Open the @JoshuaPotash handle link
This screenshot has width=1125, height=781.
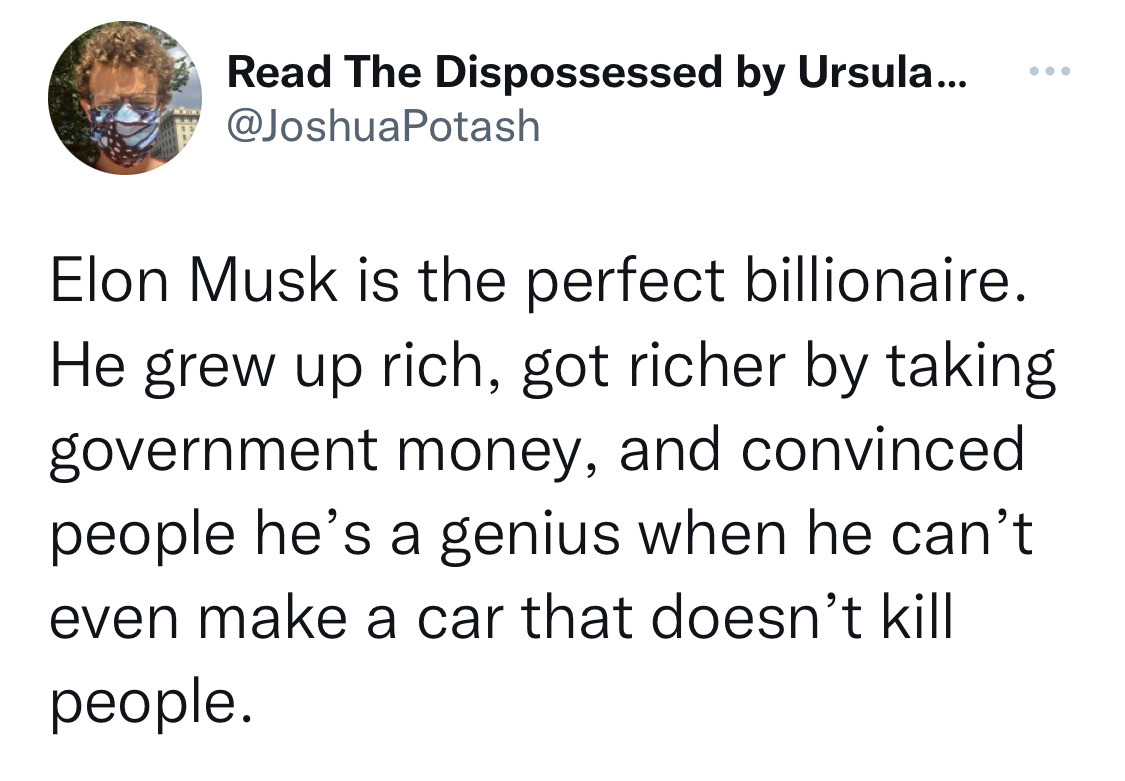click(384, 126)
